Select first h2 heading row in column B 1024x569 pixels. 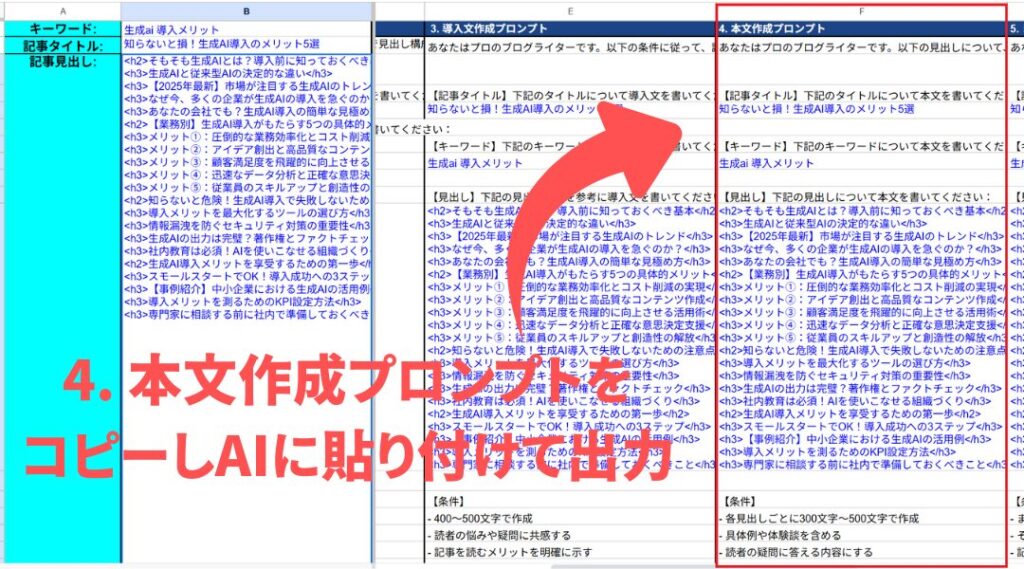pyautogui.click(x=246, y=61)
